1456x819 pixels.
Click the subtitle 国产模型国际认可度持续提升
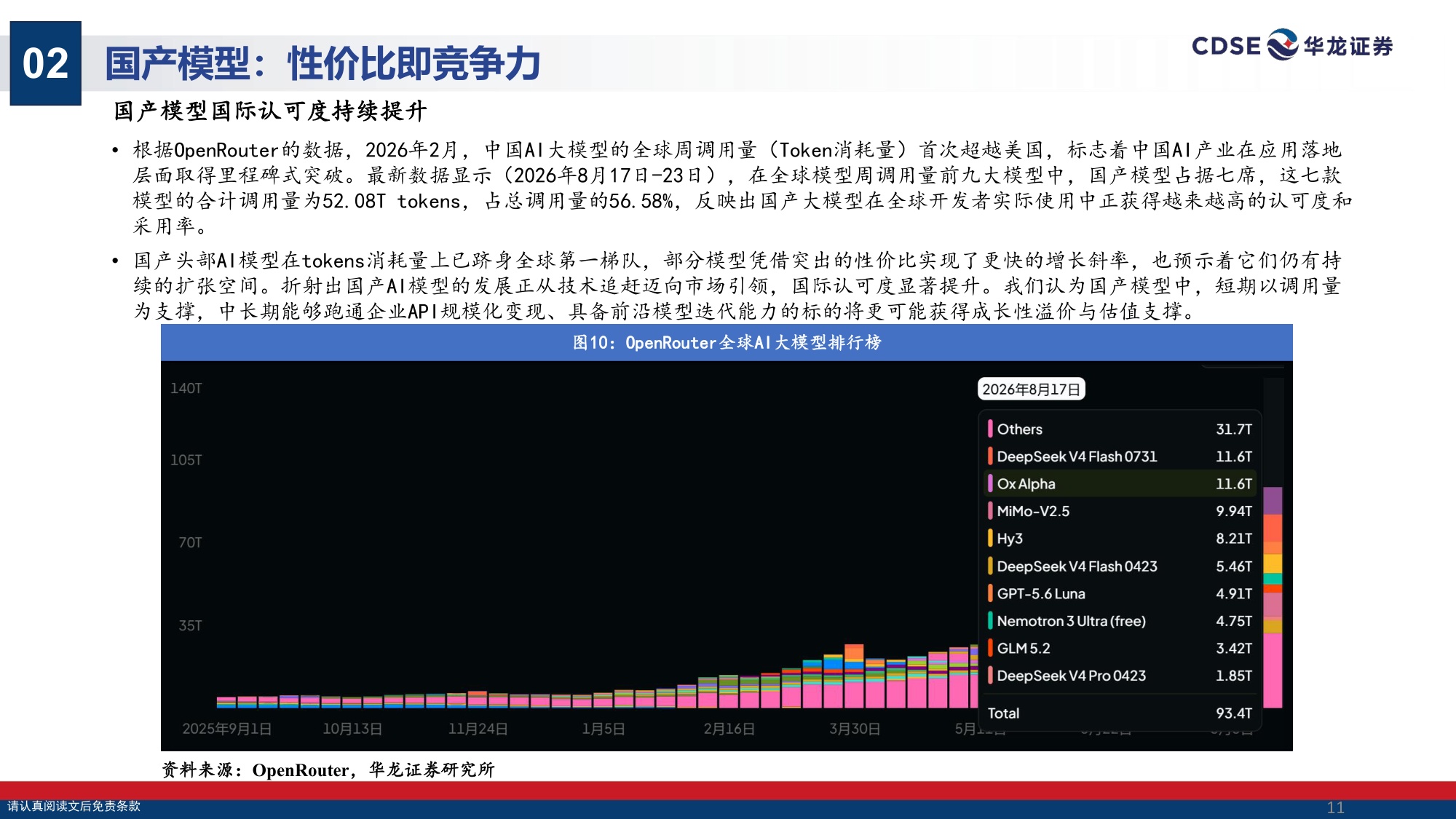[x=270, y=111]
